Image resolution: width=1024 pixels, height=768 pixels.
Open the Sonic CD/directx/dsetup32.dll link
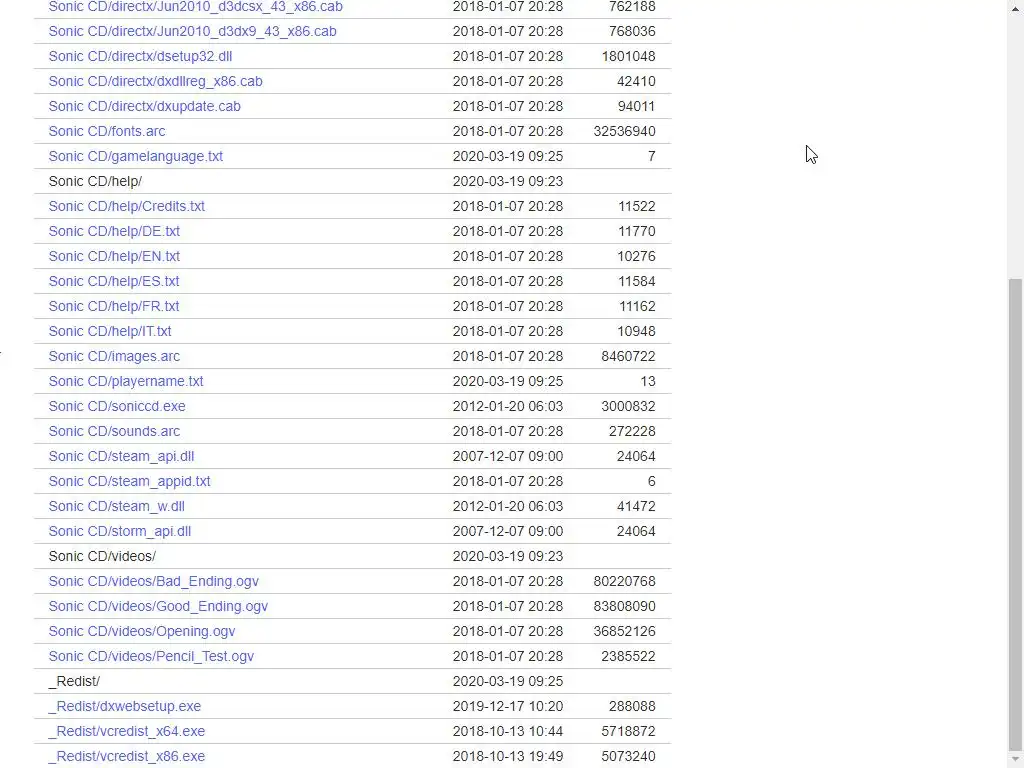pos(140,56)
